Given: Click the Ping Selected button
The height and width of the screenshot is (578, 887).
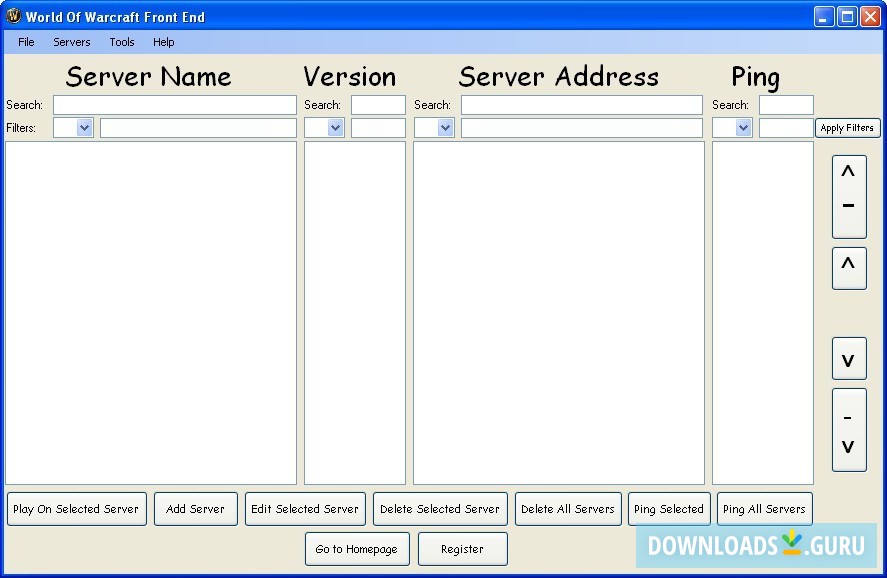Looking at the screenshot, I should tap(669, 509).
